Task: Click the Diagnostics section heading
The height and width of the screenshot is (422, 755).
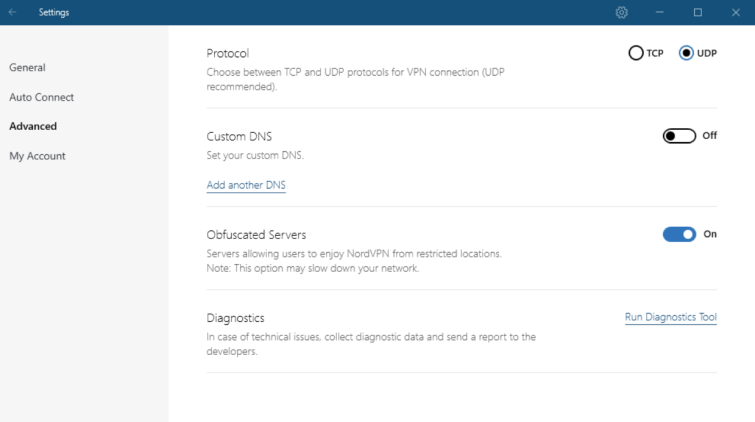Action: pyautogui.click(x=235, y=318)
